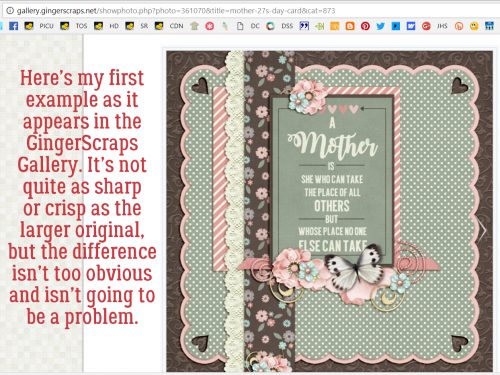View site information icon in address bar
The width and height of the screenshot is (500, 375).
tap(10, 11)
